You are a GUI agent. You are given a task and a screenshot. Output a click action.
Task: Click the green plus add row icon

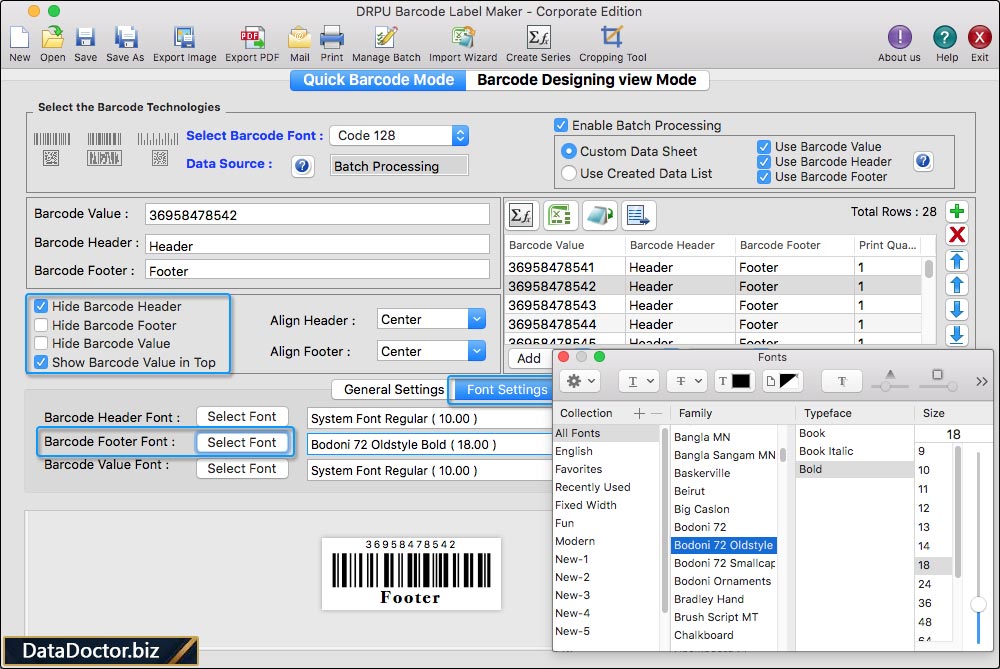click(957, 211)
